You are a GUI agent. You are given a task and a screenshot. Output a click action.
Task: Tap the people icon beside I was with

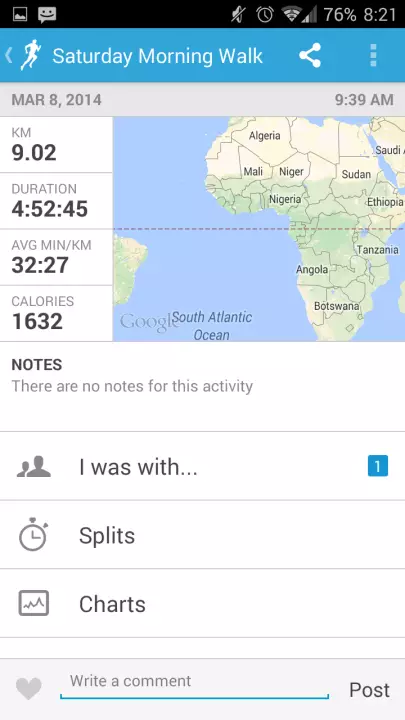pyautogui.click(x=34, y=467)
